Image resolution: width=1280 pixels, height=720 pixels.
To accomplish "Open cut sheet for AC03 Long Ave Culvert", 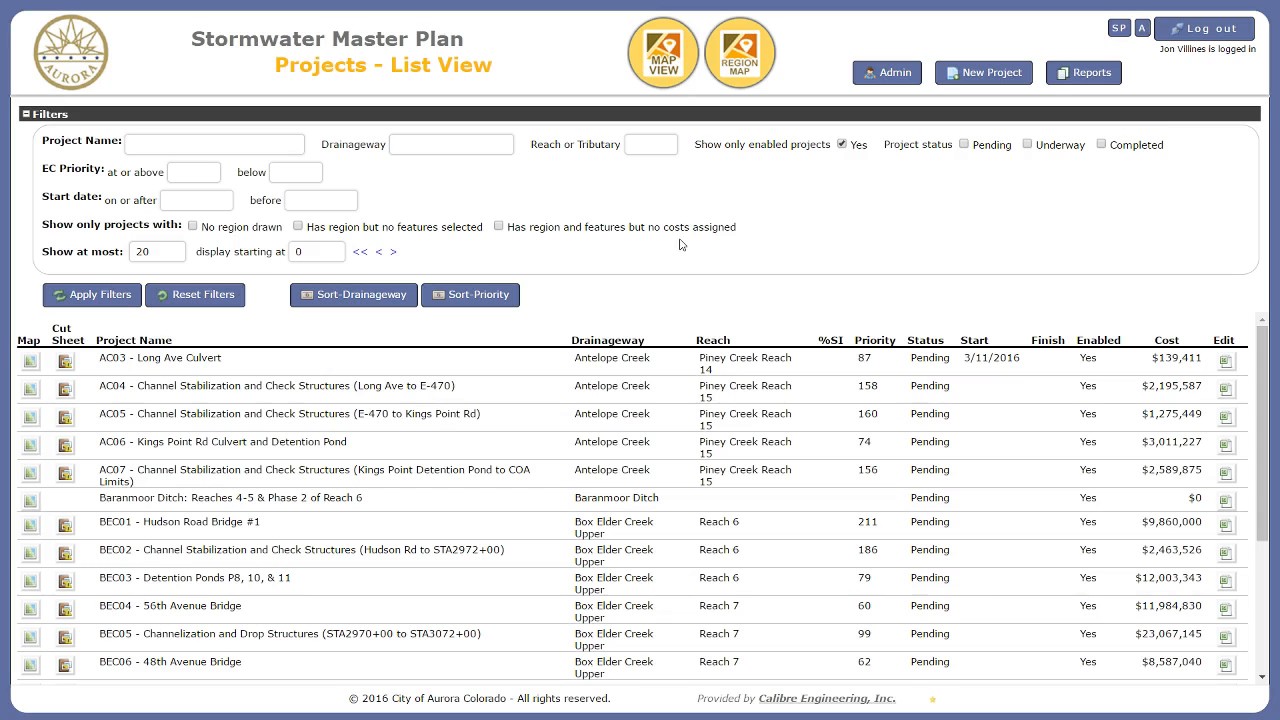I will tap(65, 361).
